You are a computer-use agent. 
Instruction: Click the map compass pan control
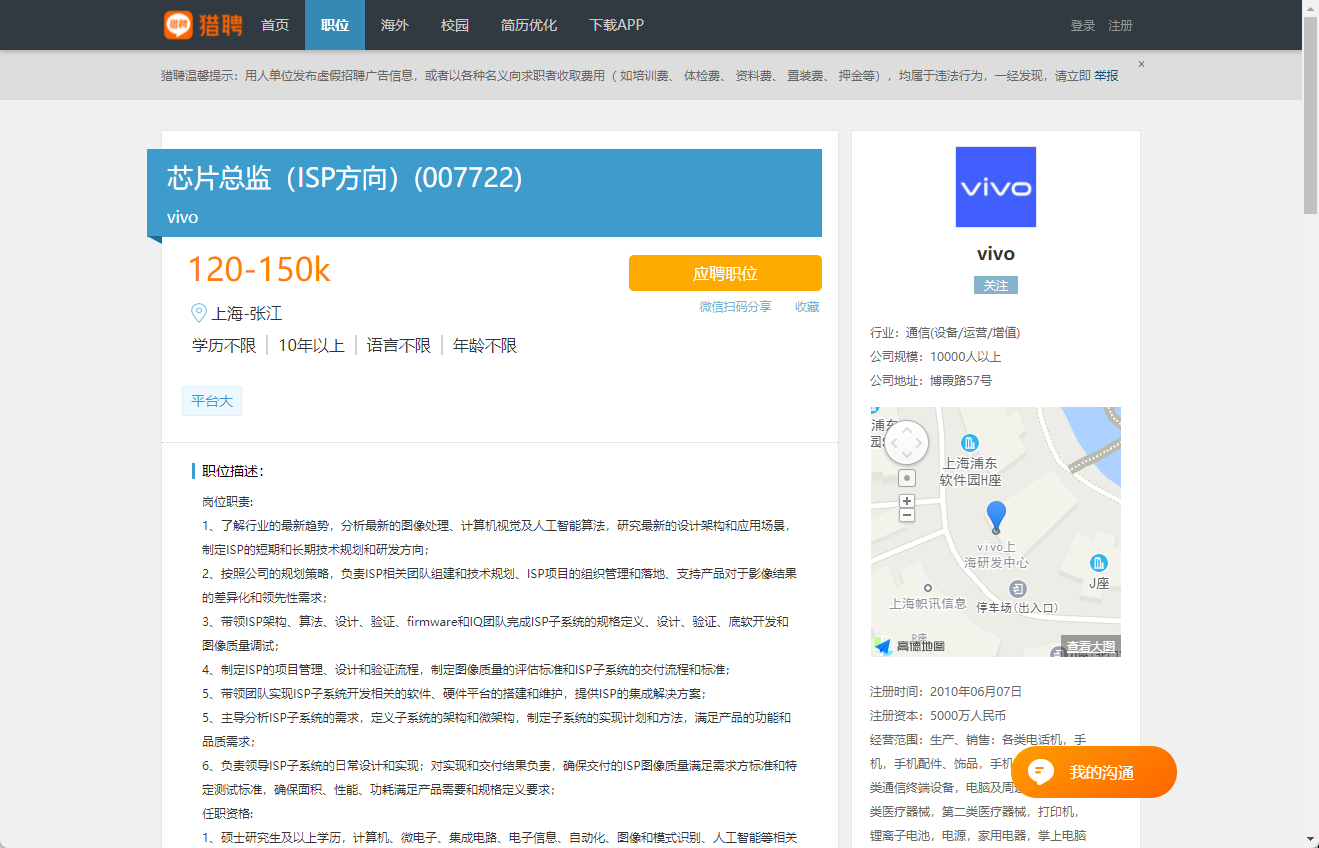pyautogui.click(x=906, y=441)
